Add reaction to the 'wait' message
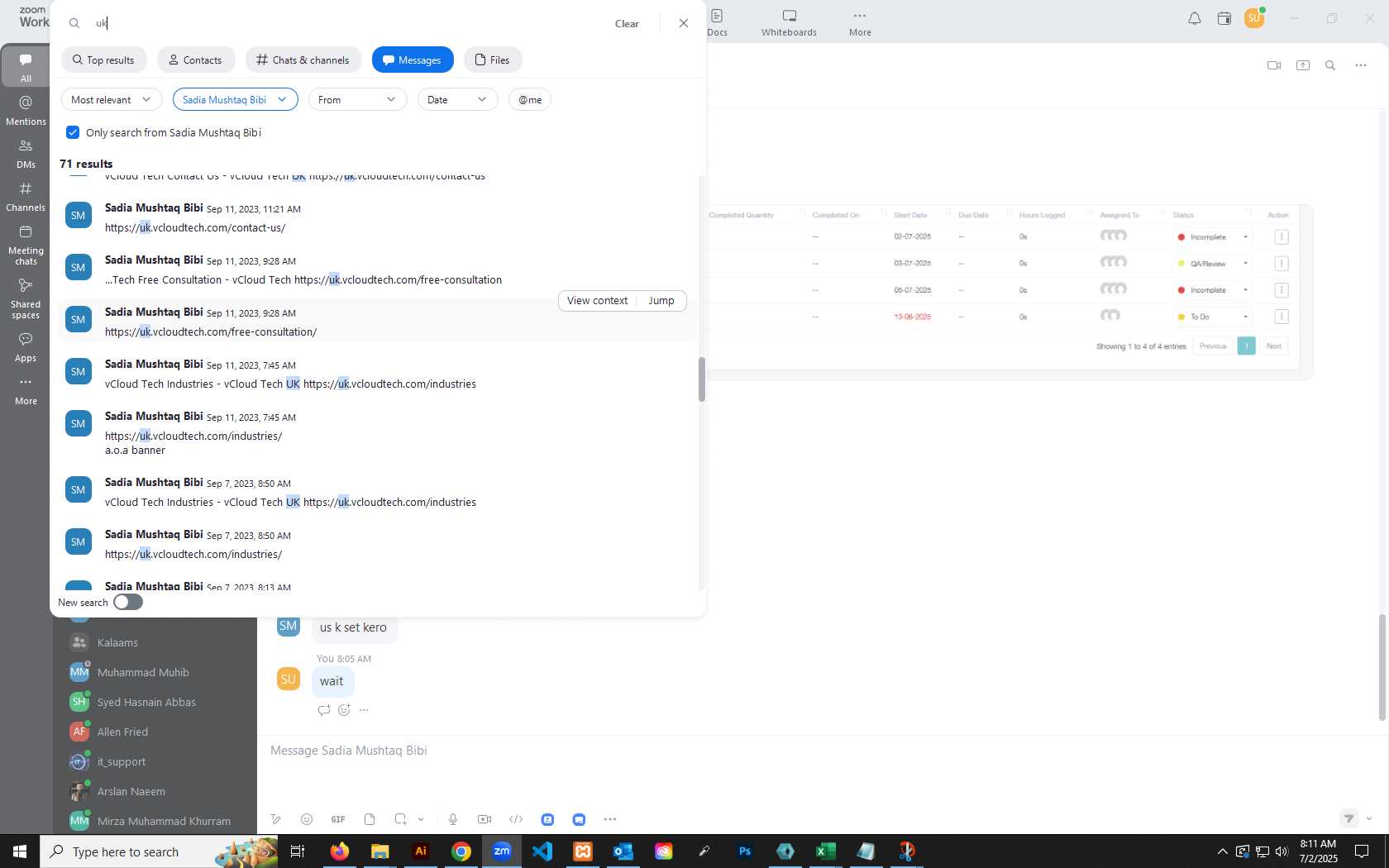Screen dimensions: 1389x868 pyautogui.click(x=344, y=710)
